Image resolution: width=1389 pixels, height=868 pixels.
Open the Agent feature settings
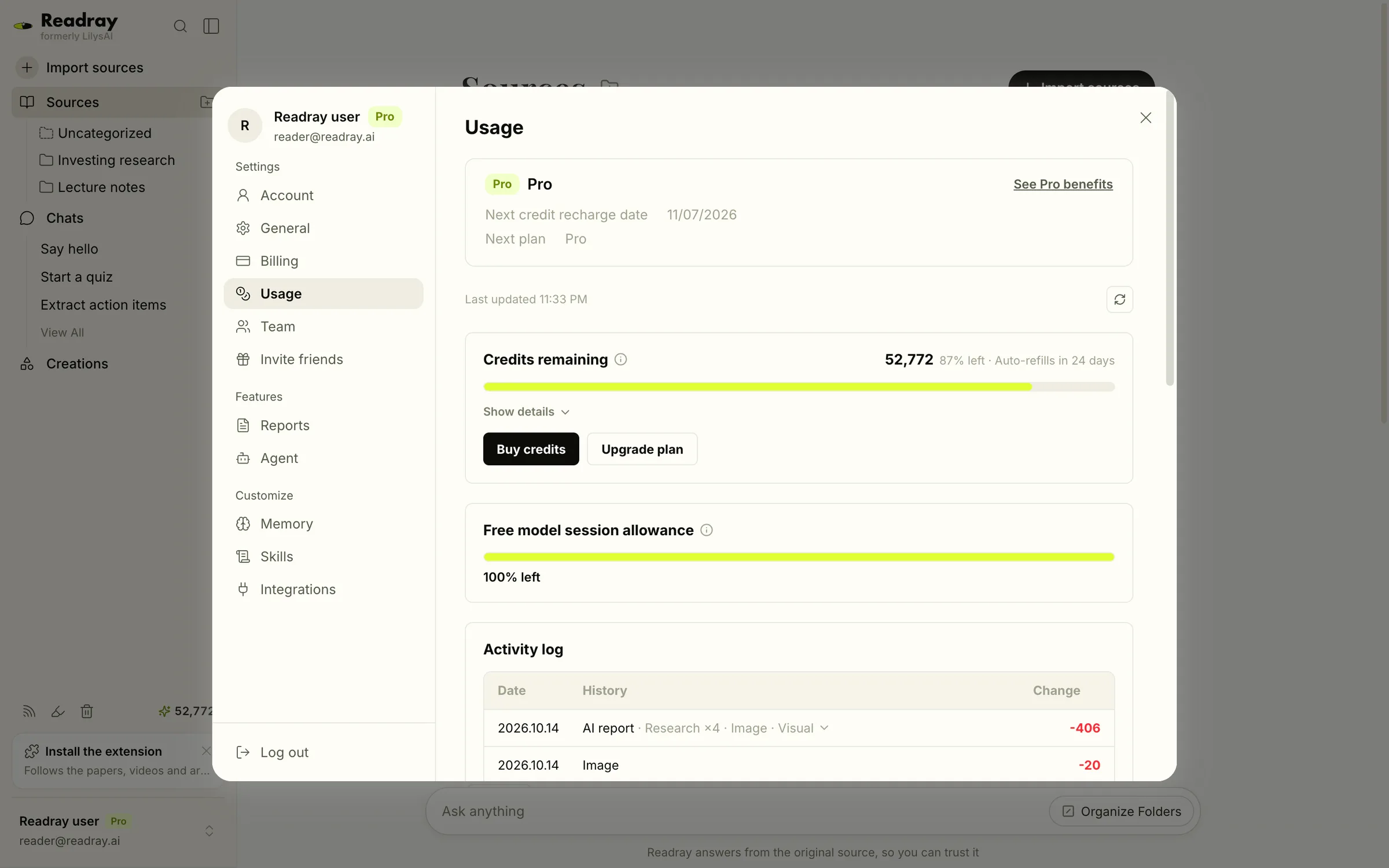(x=324, y=458)
